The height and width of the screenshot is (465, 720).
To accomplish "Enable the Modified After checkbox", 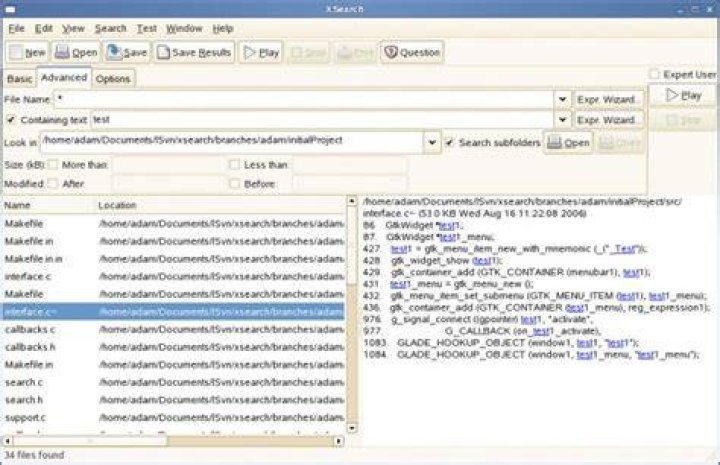I will (x=53, y=184).
